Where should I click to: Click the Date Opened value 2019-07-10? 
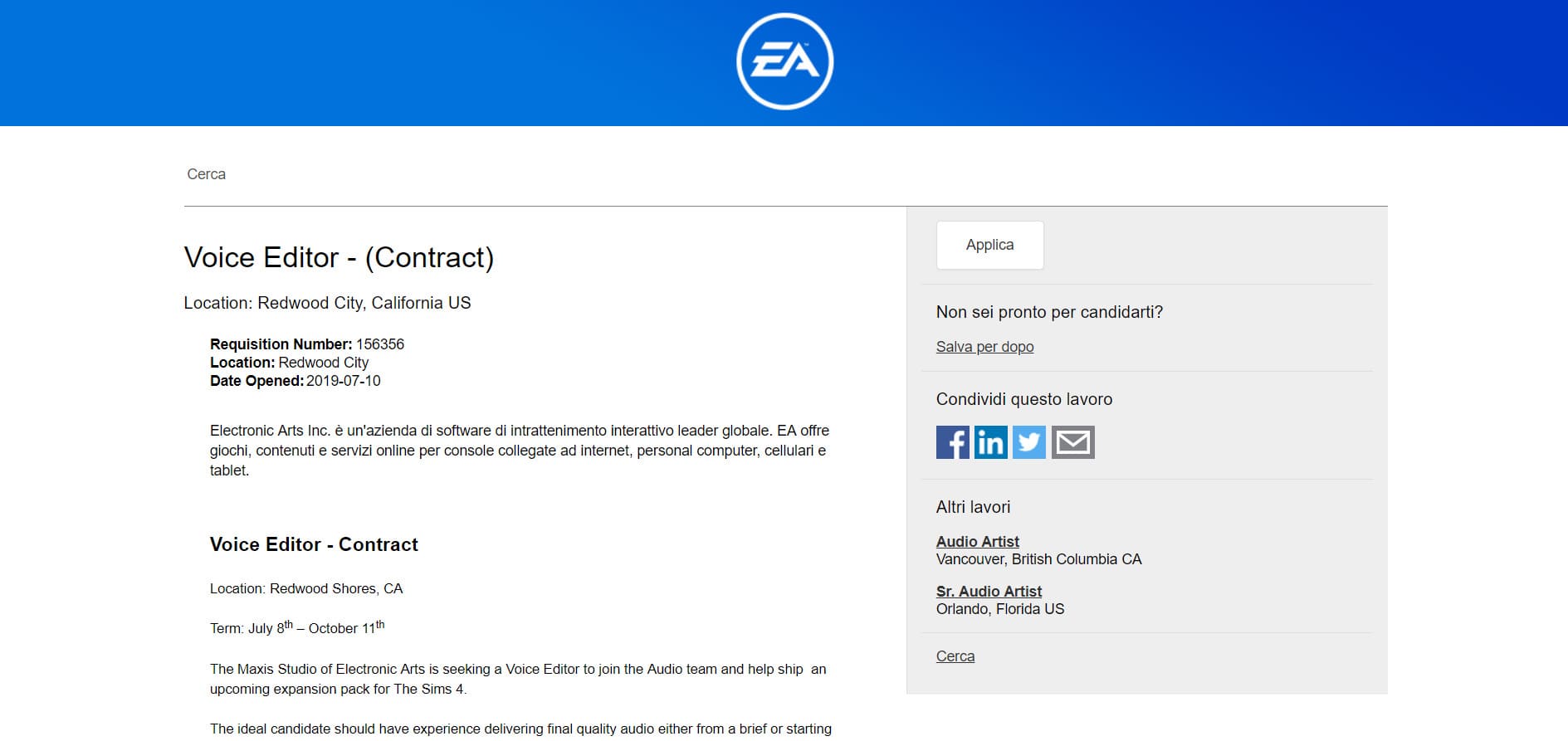coord(343,381)
